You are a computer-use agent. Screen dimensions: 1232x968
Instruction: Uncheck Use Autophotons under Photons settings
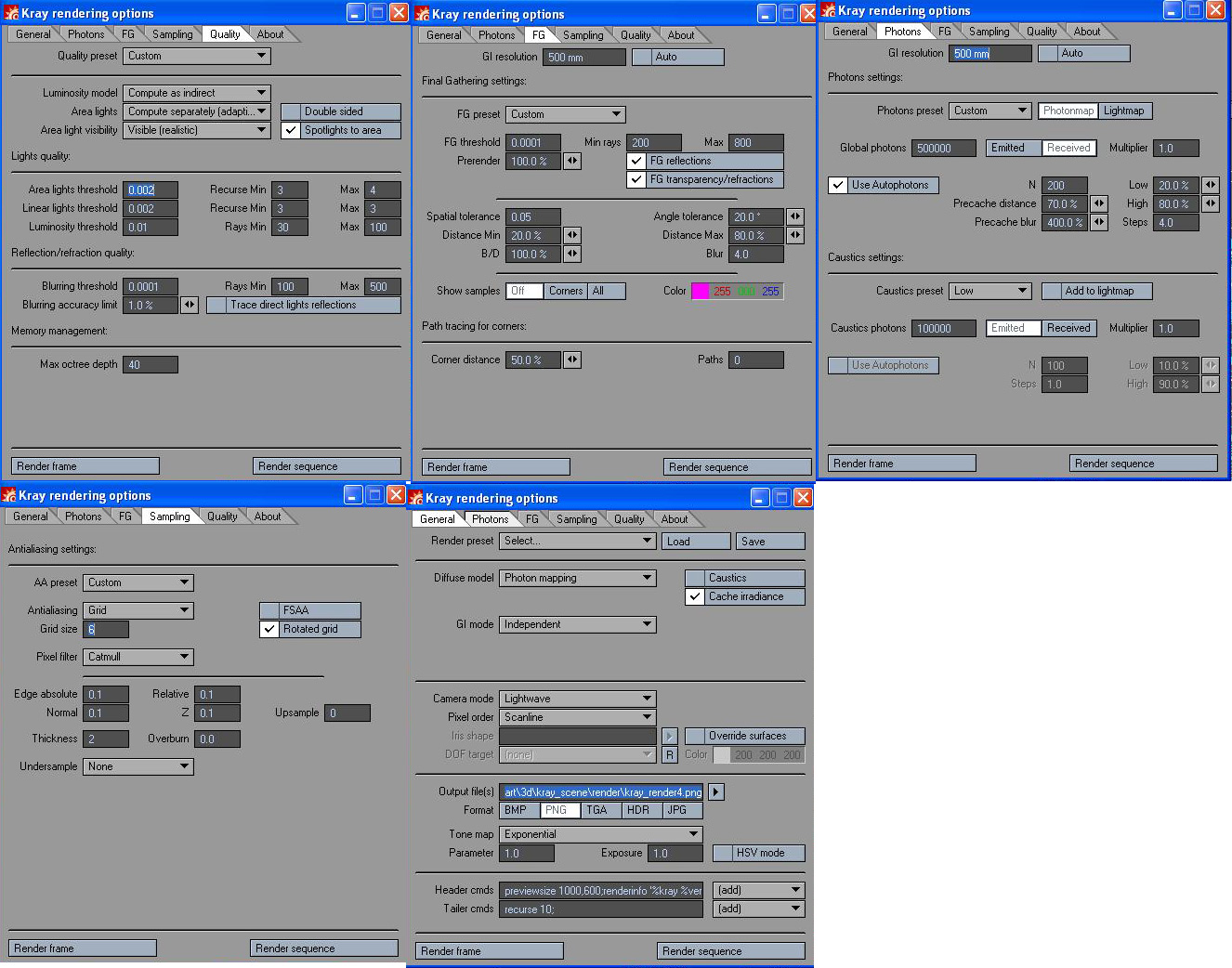pos(838,185)
